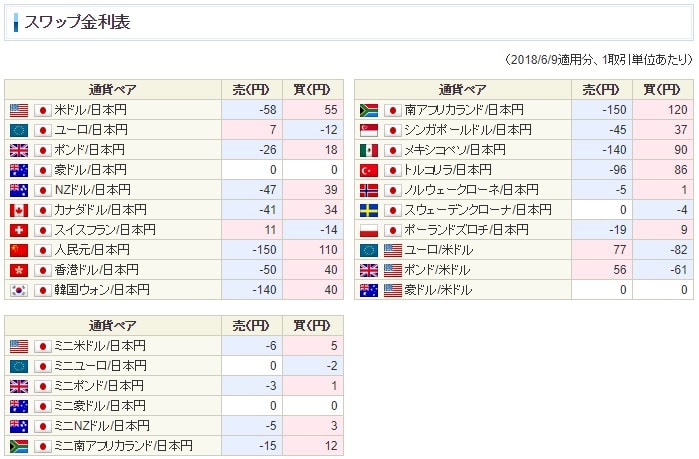Click the Hong Kong flag in 香港ドル/日本円 row
Viewport: 699px width, 459px height.
pyautogui.click(x=19, y=270)
